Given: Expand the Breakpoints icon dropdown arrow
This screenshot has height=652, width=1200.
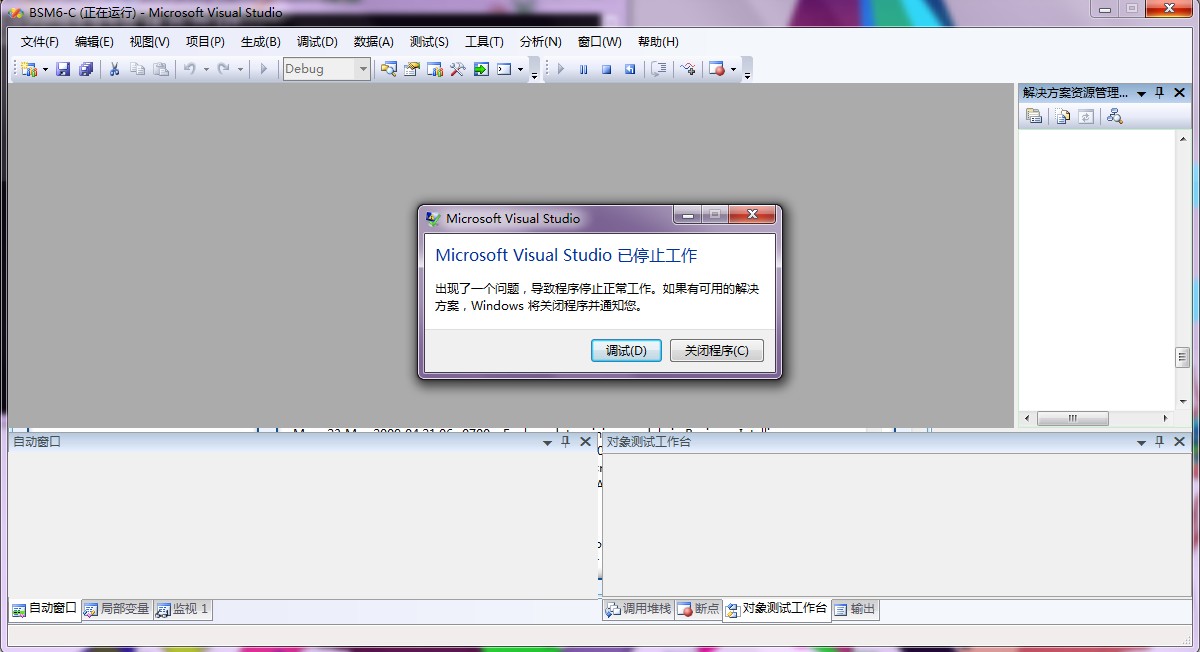Looking at the screenshot, I should pos(733,69).
